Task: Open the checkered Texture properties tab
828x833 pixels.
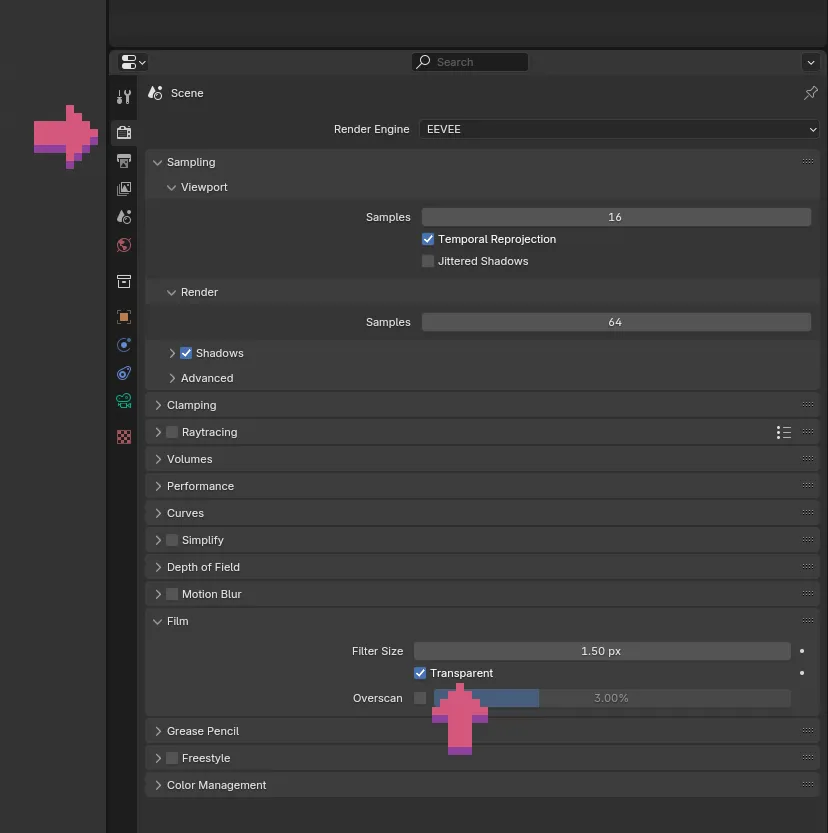Action: click(x=124, y=437)
